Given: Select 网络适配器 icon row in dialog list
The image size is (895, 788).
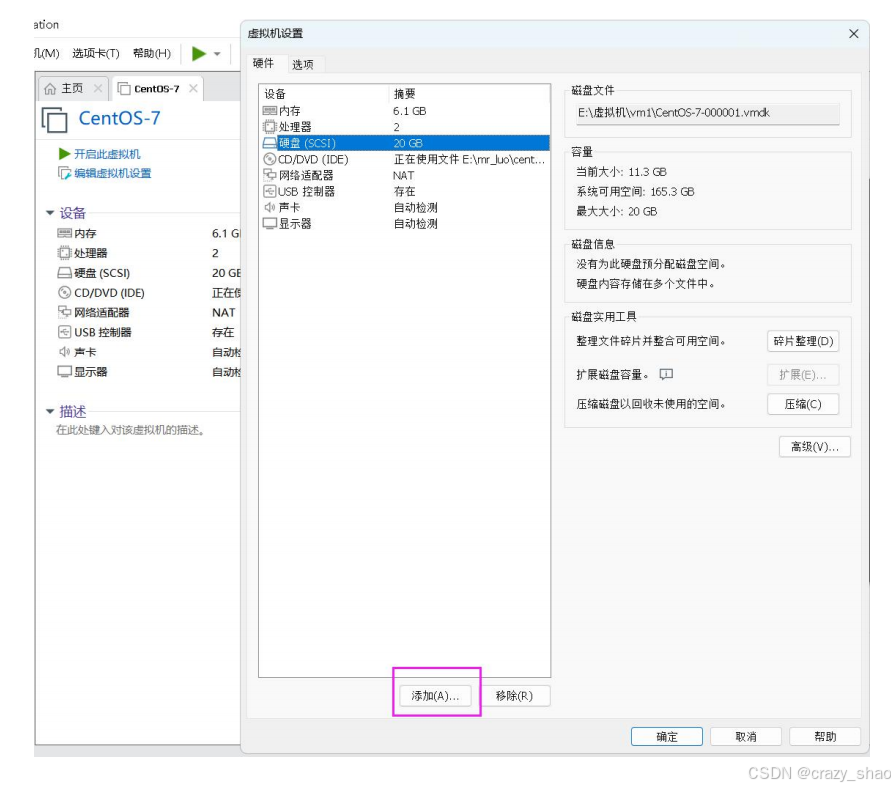Looking at the screenshot, I should (x=269, y=175).
